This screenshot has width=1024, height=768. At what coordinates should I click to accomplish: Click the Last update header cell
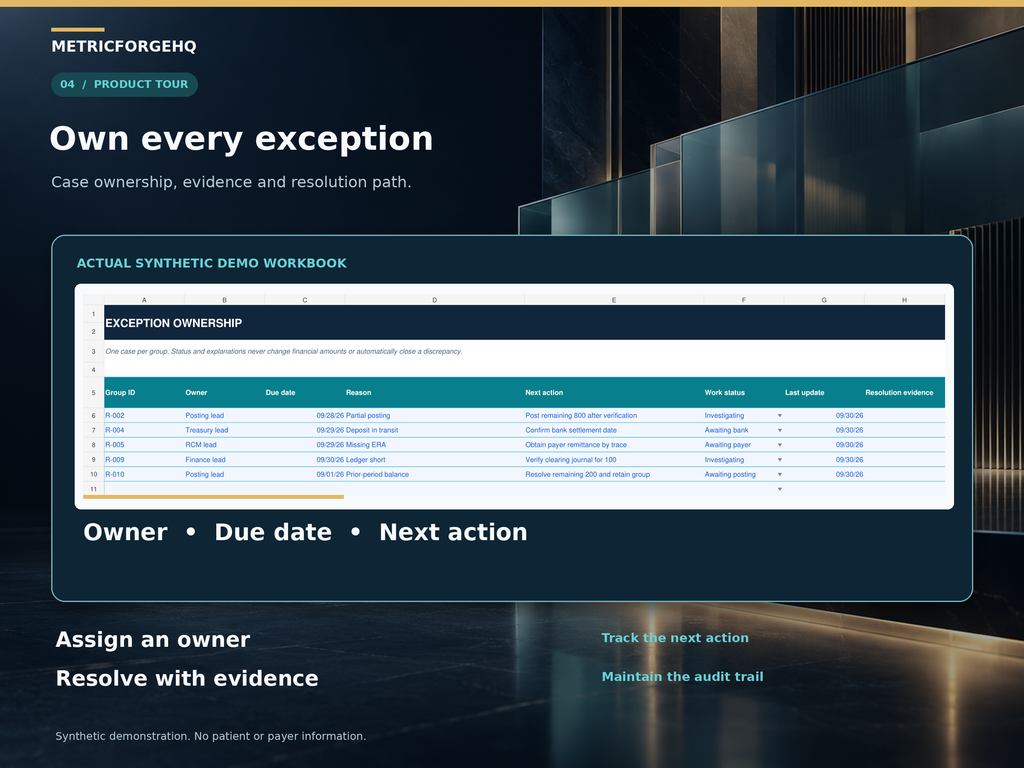(824, 392)
